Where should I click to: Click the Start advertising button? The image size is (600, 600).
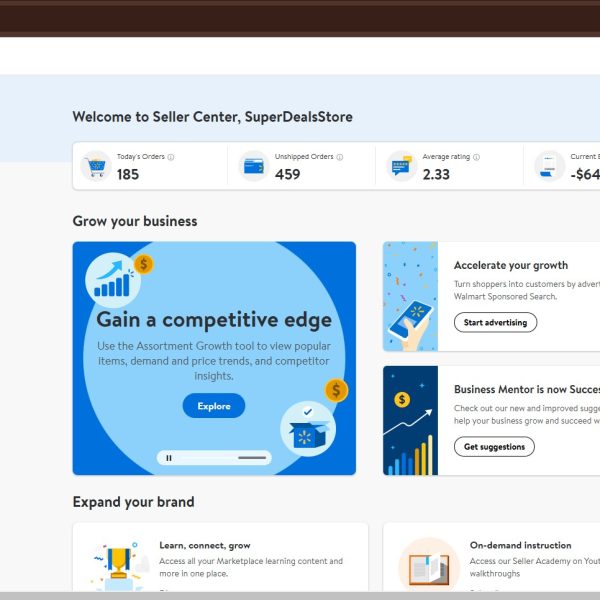495,323
